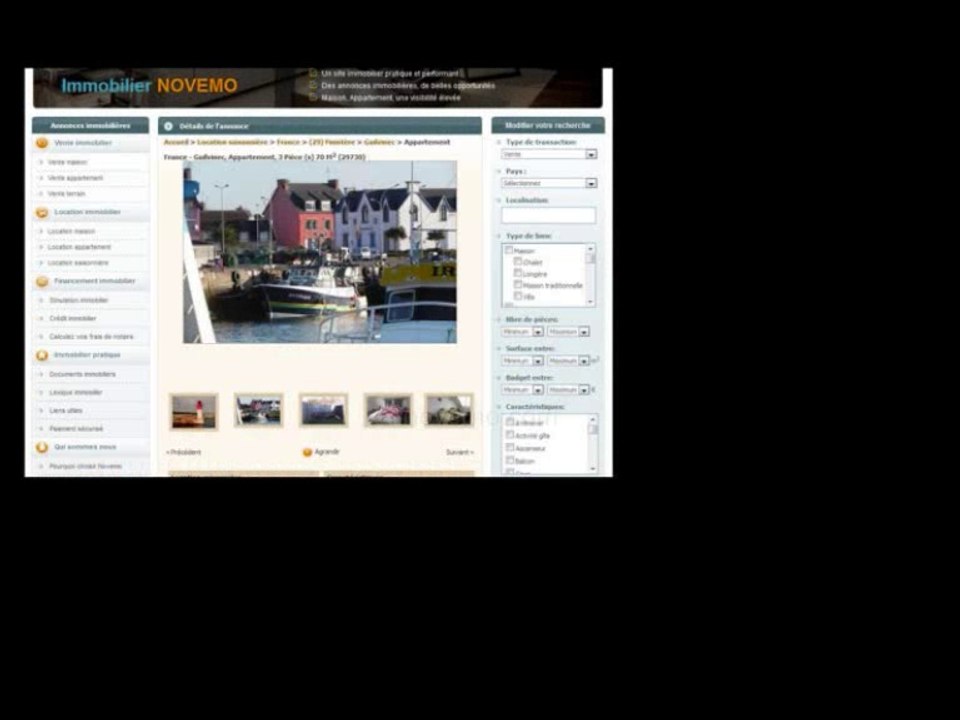This screenshot has height=720, width=960.
Task: Open Location saisonnière sidebar link
Action: click(78, 263)
